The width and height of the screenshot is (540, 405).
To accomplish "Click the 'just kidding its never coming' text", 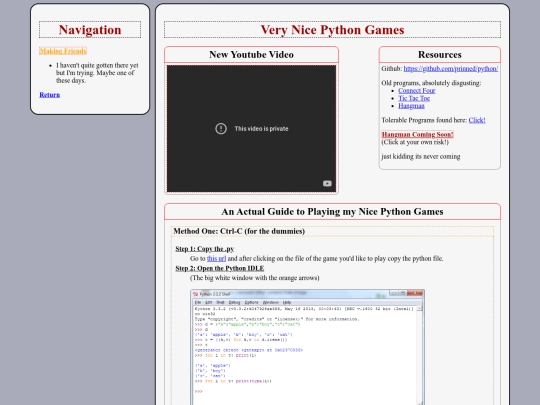I will pos(421,156).
